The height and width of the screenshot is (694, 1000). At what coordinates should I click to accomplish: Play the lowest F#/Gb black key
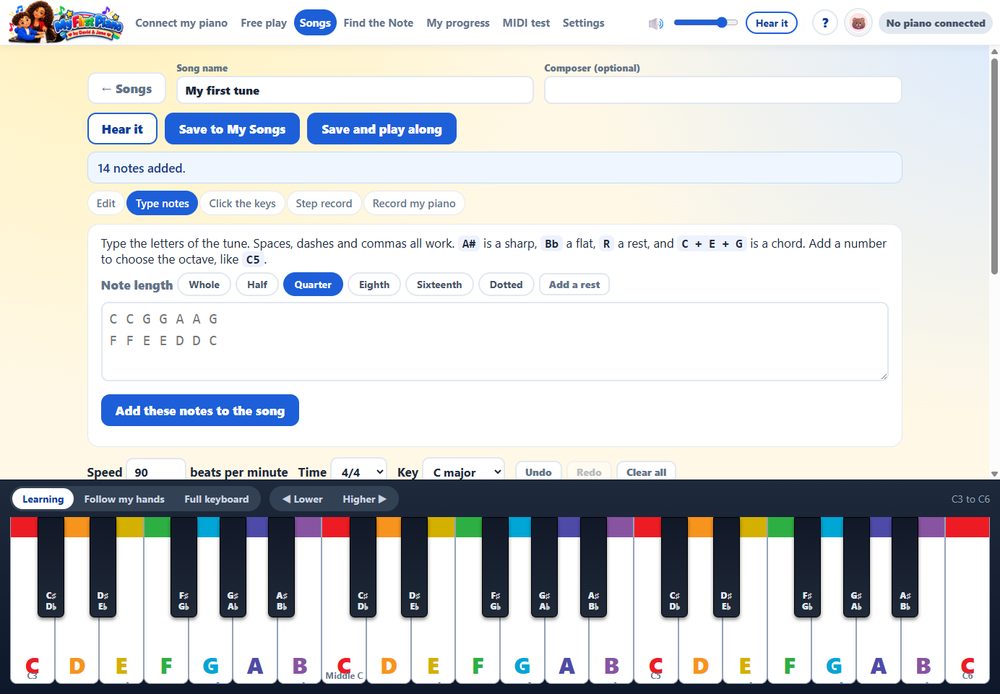(184, 566)
